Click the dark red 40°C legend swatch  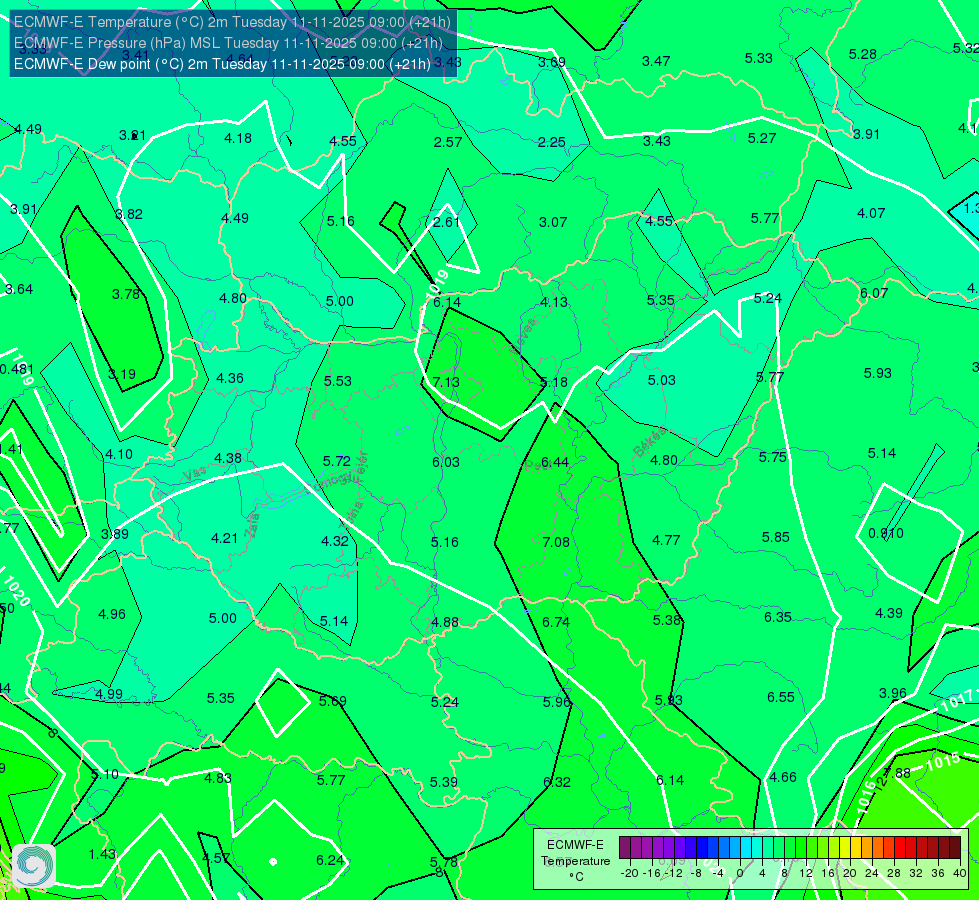(955, 848)
